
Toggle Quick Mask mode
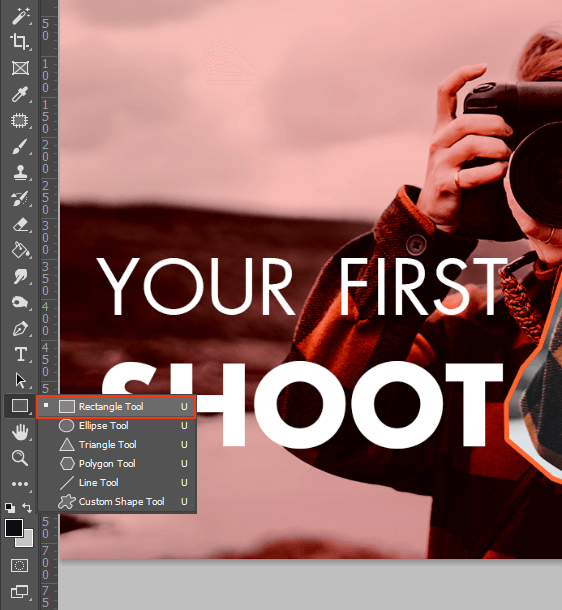pyautogui.click(x=19, y=565)
